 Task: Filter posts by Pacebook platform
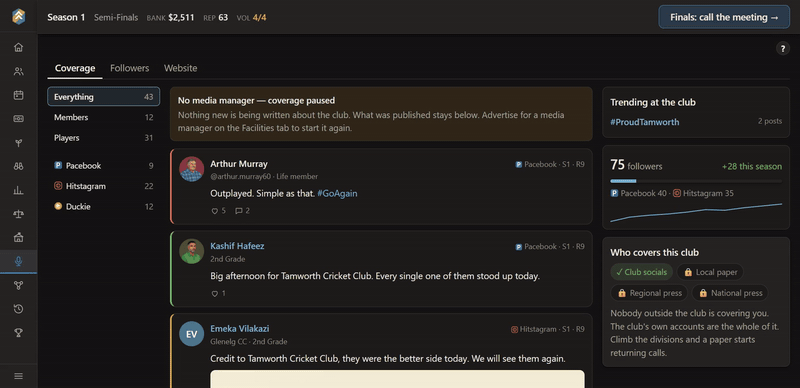pos(104,165)
